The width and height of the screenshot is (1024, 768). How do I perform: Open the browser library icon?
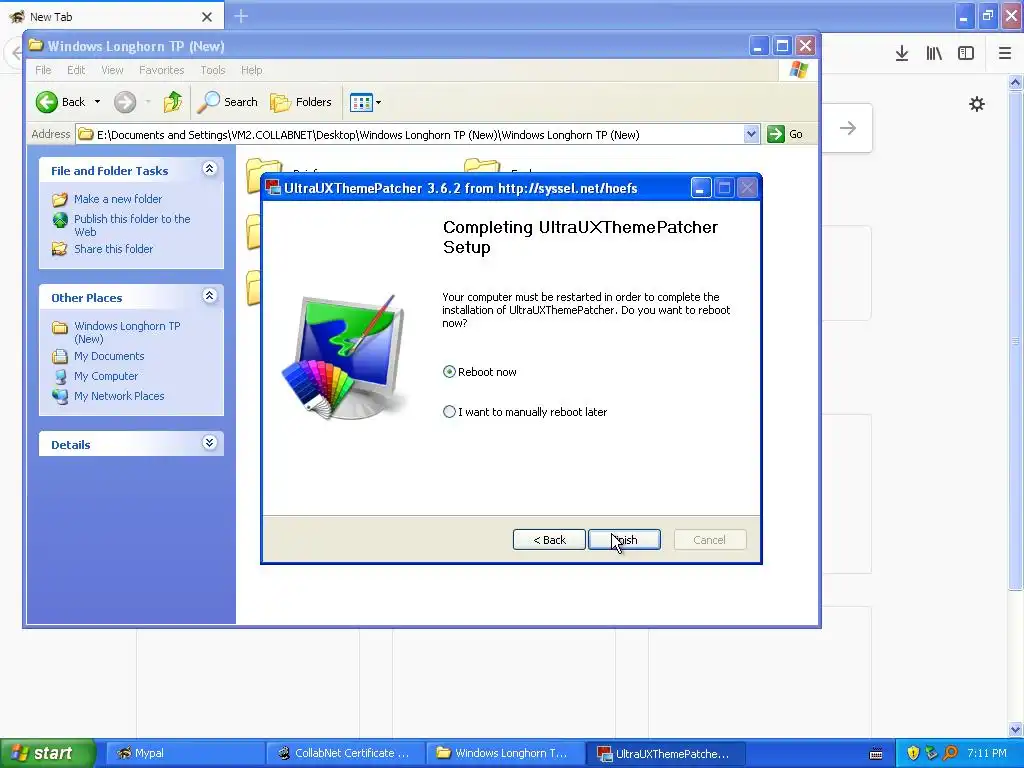point(934,54)
